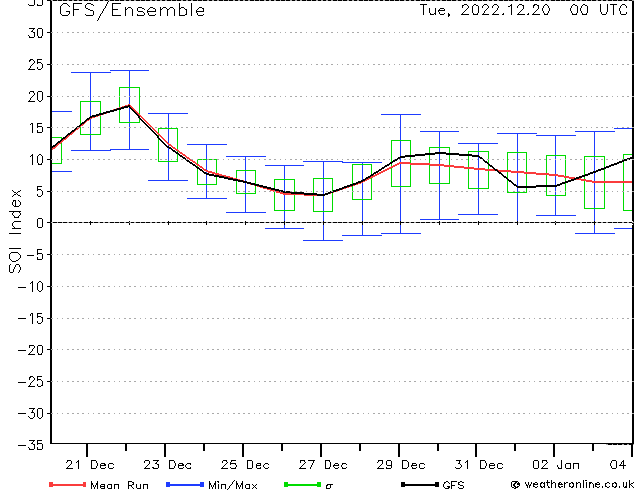Click the '-30' y-axis value
The image size is (634, 490).
(x=31, y=414)
